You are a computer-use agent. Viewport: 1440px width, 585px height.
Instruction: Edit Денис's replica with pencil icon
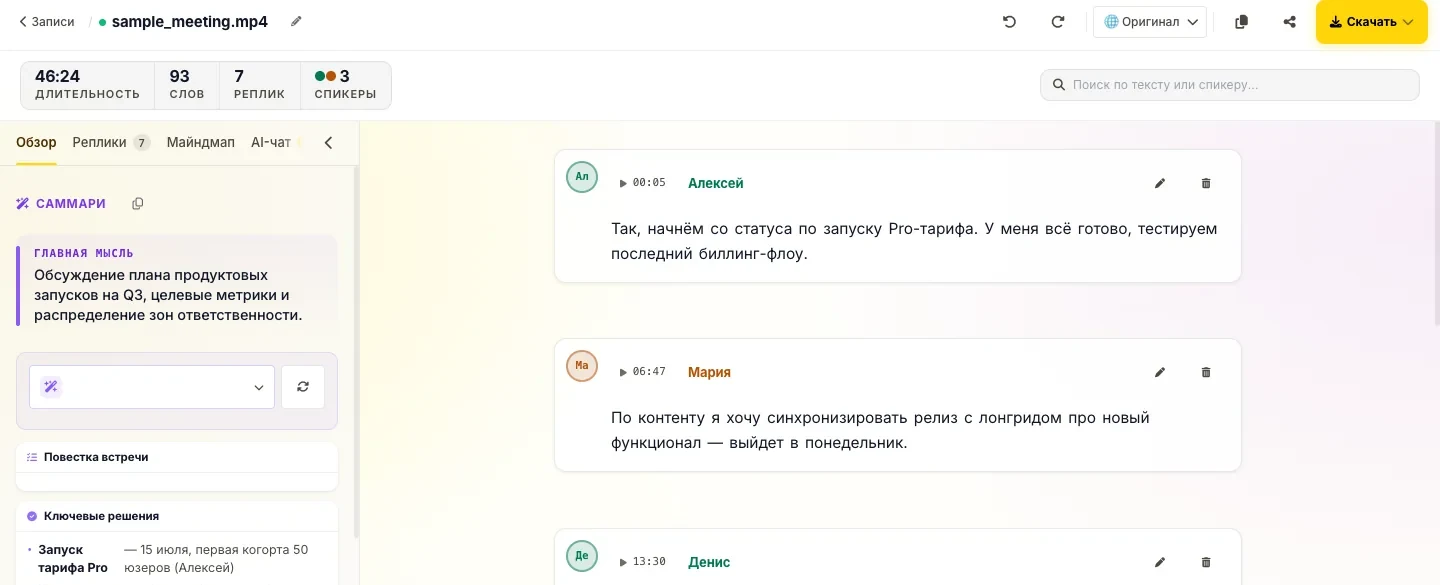[x=1160, y=562]
